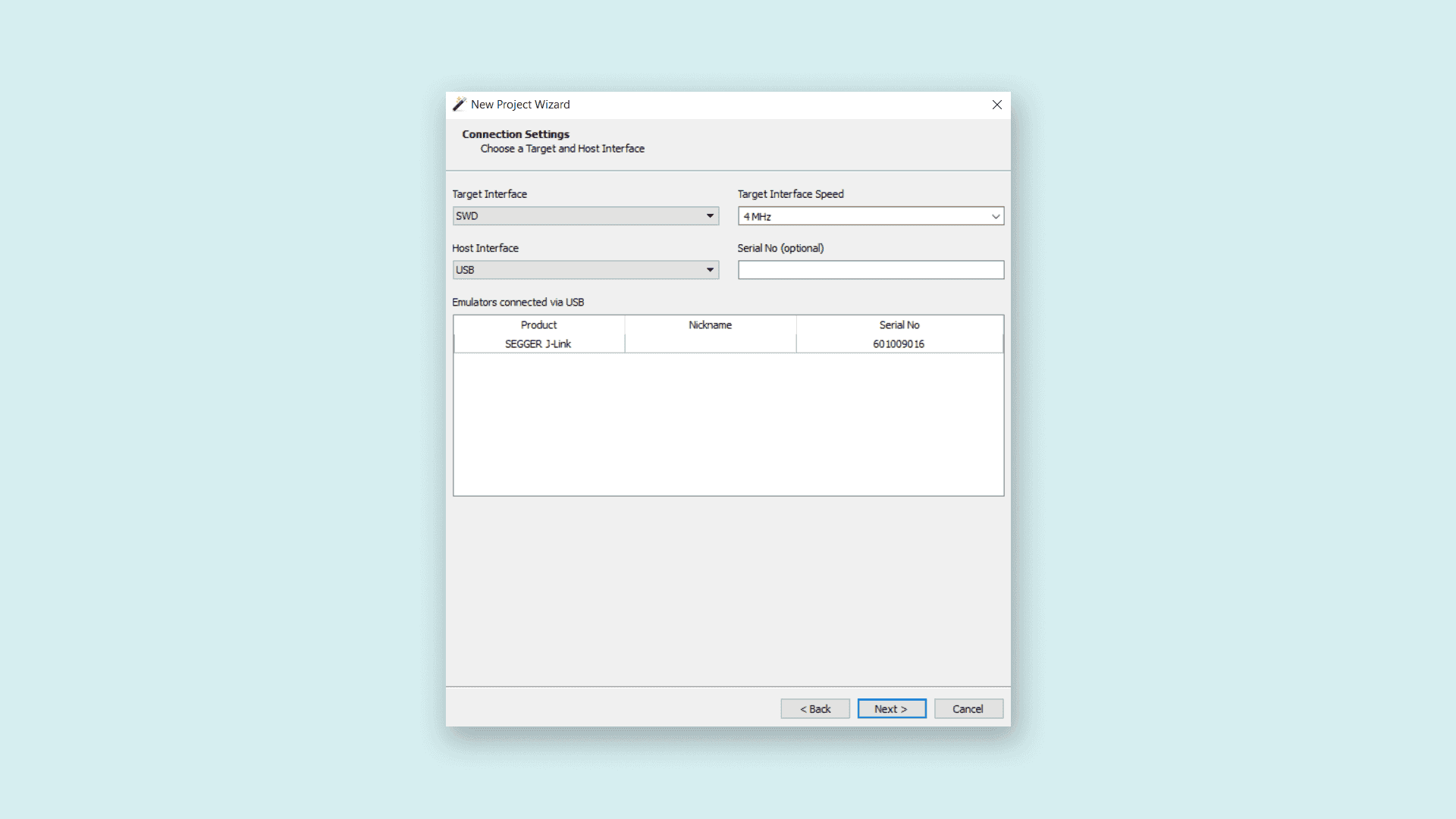Click the 4 MHz speed selector chevron
The width and height of the screenshot is (1456, 819).
coord(994,216)
